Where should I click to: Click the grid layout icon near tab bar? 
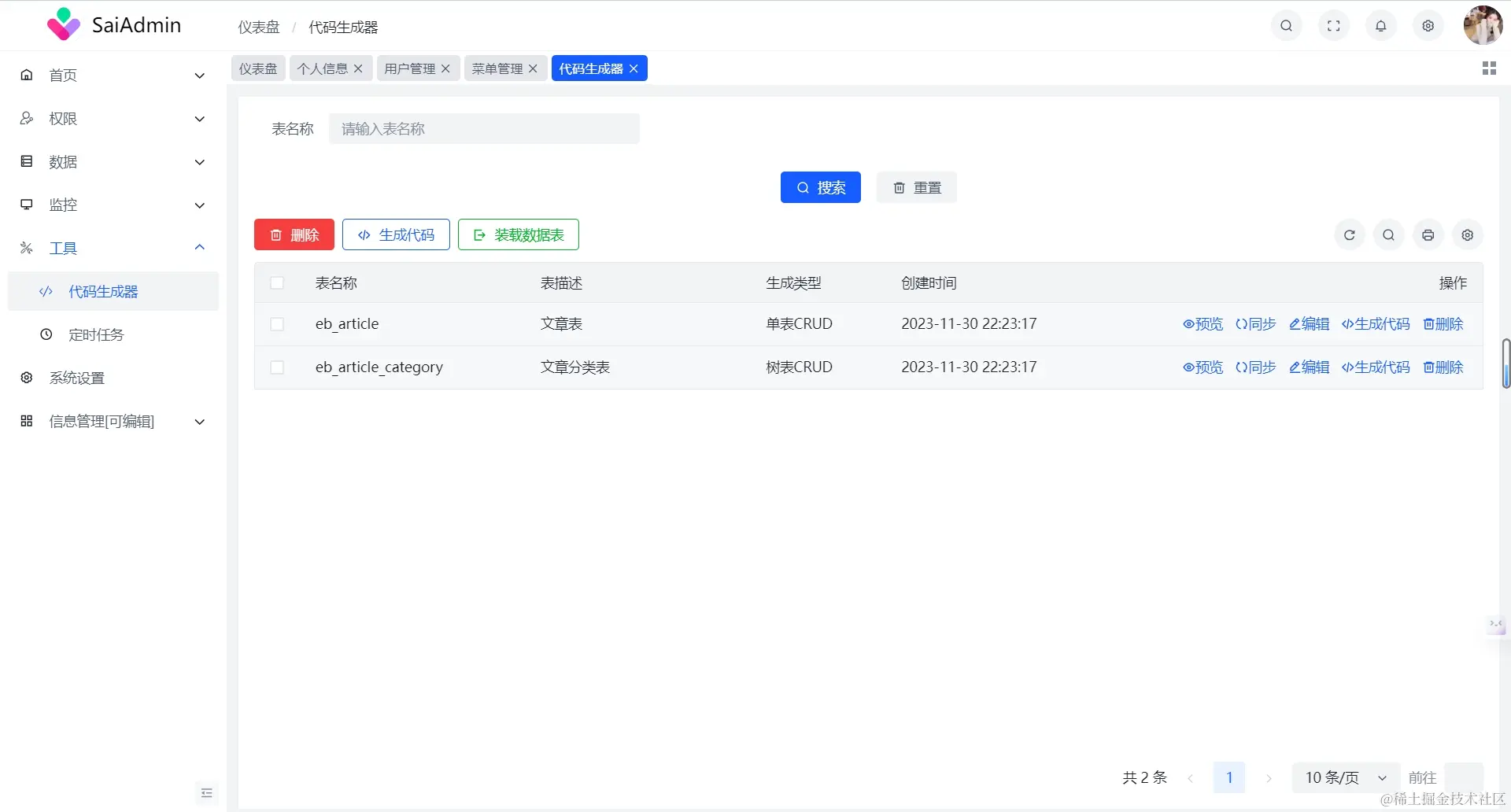pyautogui.click(x=1489, y=68)
